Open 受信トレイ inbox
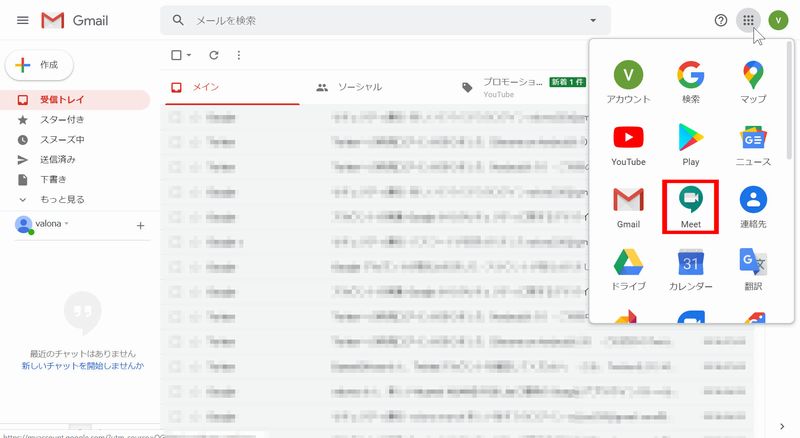Image resolution: width=800 pixels, height=438 pixels. [75, 100]
